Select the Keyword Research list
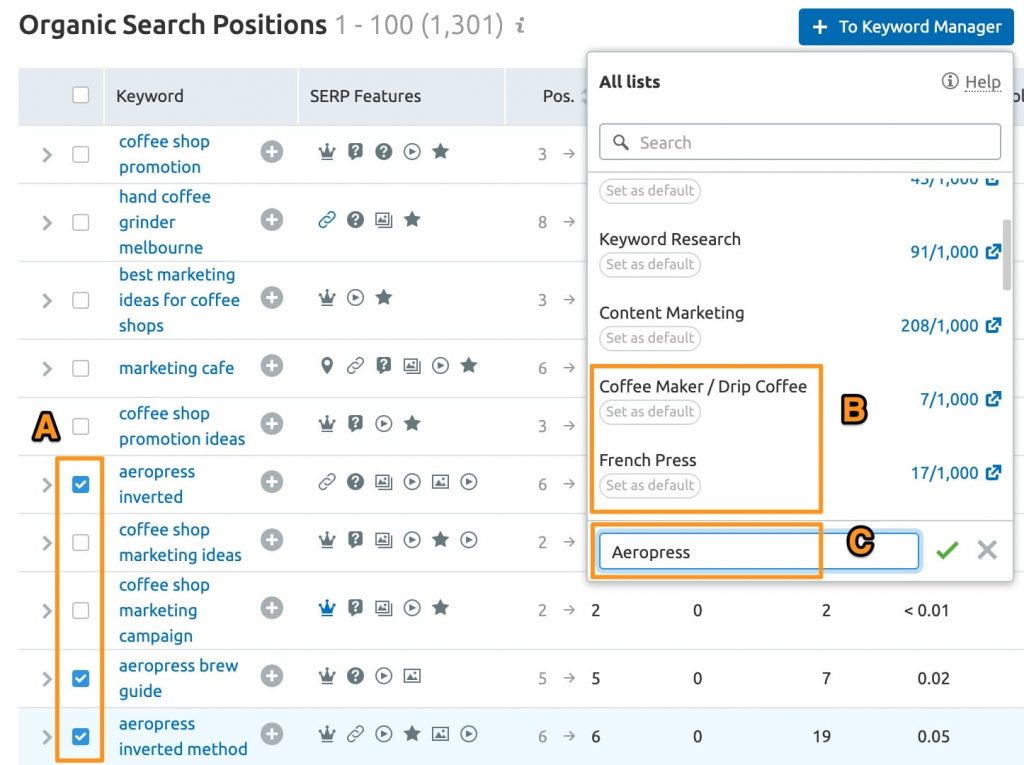The image size is (1024, 765). 669,239
